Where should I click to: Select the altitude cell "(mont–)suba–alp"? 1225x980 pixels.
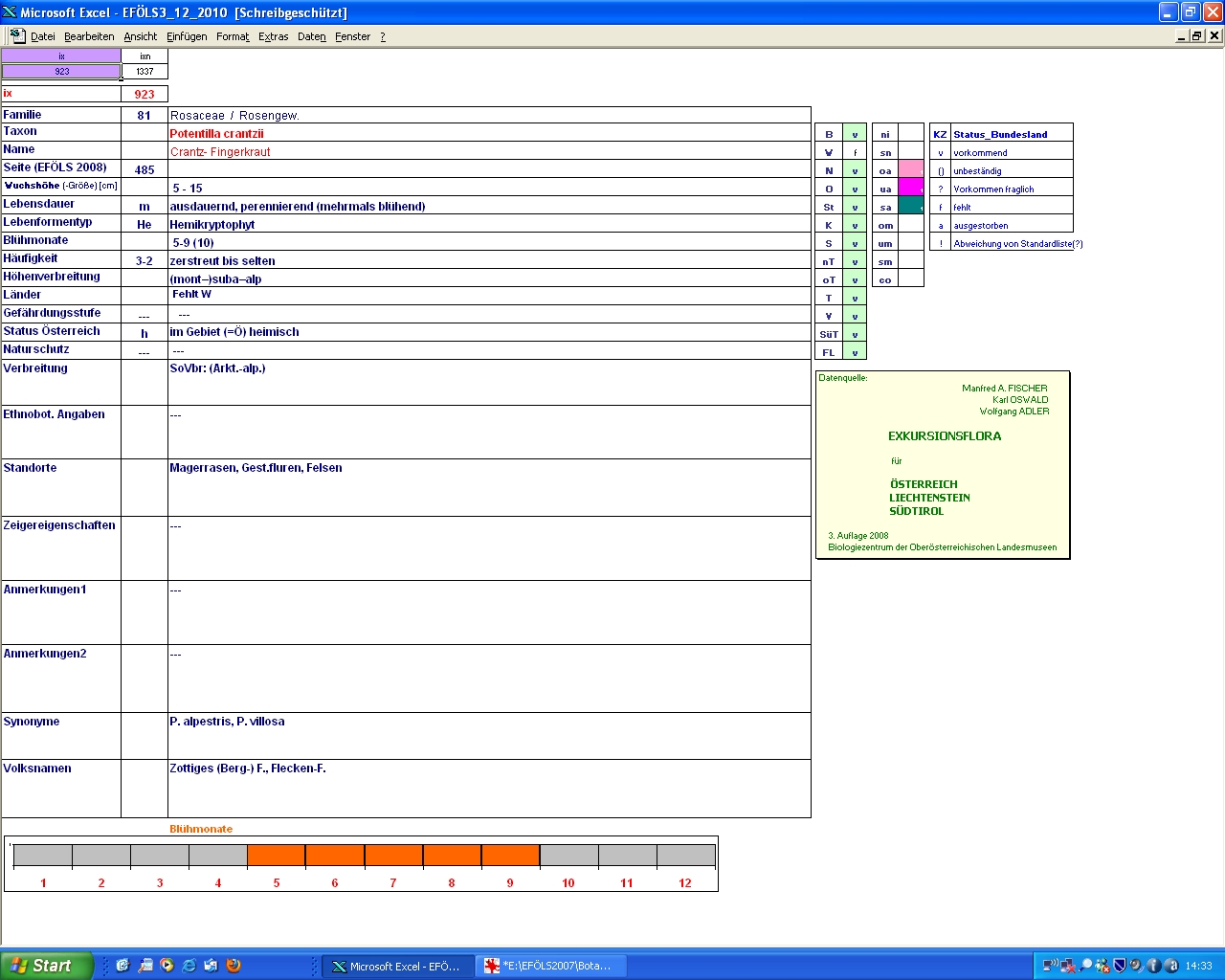click(x=489, y=278)
